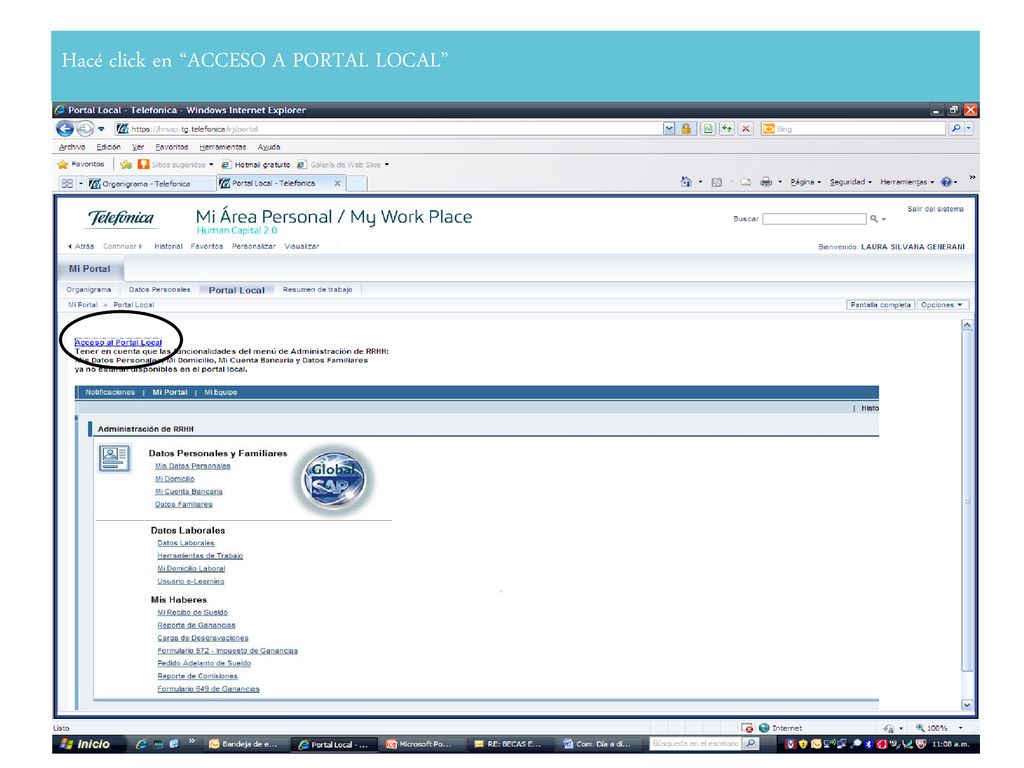1024x768 pixels.
Task: Open the Ver menu
Action: pyautogui.click(x=138, y=147)
